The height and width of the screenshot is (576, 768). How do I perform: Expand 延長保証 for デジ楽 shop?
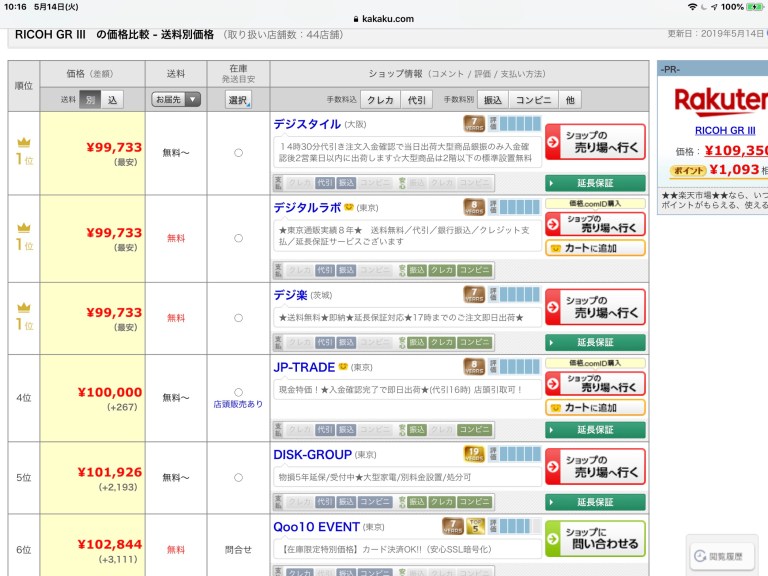point(594,342)
